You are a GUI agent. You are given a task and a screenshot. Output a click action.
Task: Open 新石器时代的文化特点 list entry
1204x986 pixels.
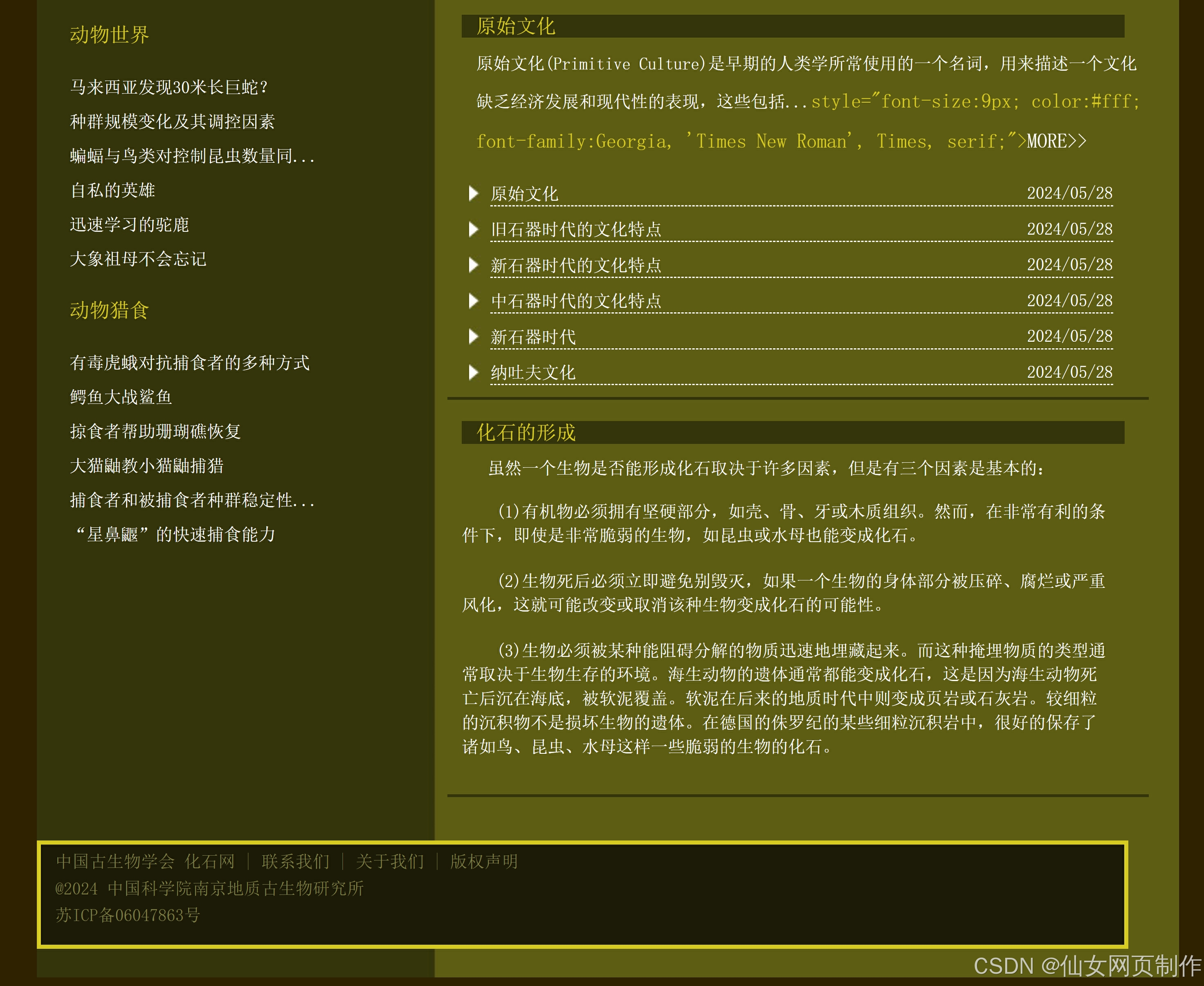576,265
